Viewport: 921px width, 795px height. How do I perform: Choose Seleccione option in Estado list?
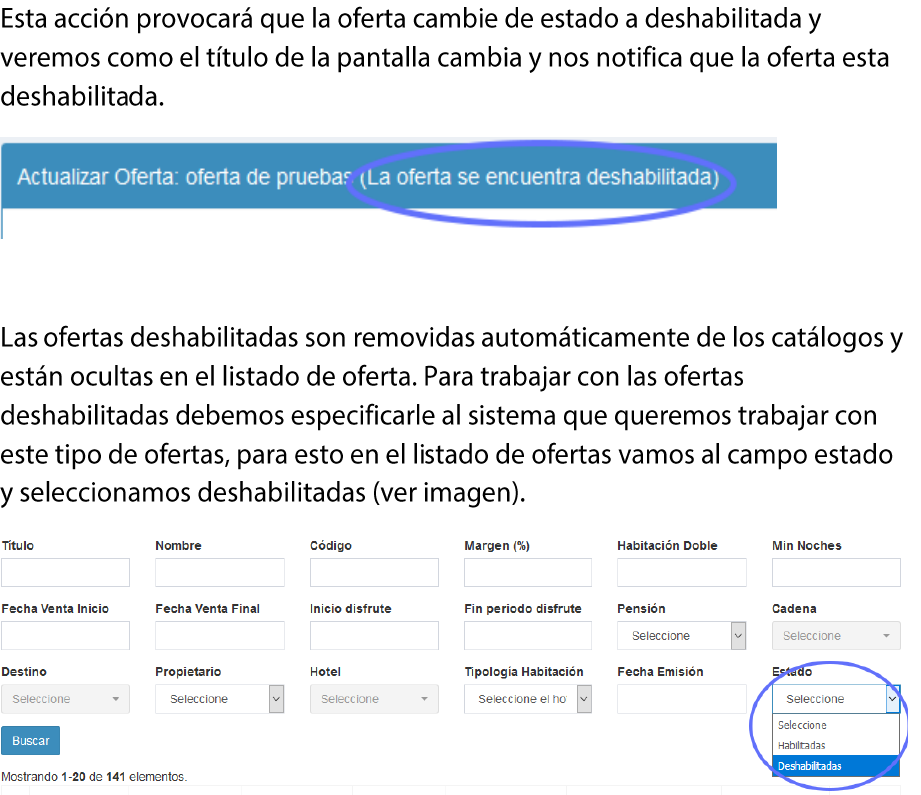tap(836, 725)
